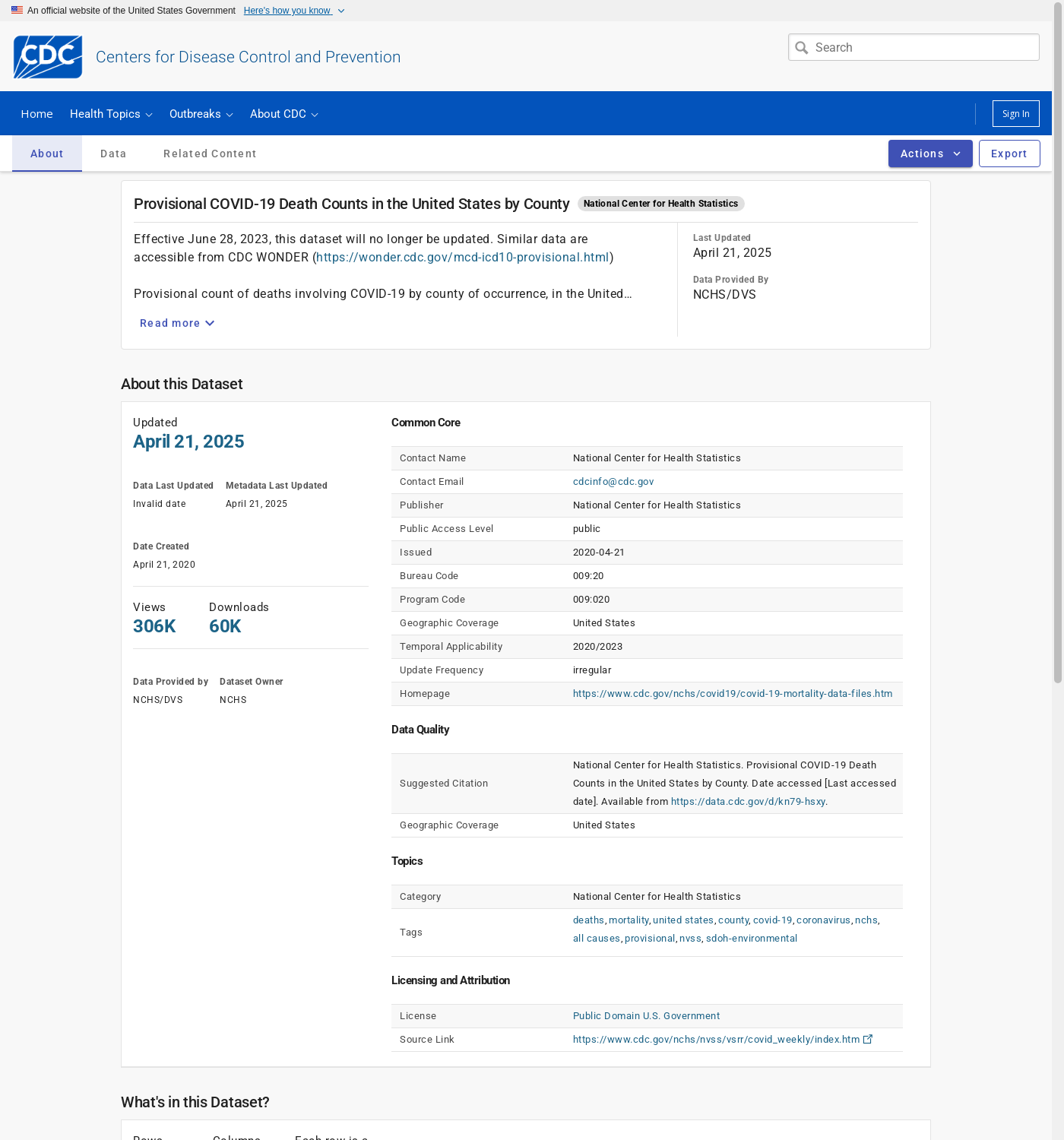Click the cdcinfo@cdc.gov email link
This screenshot has height=1140, width=1064.
coord(613,482)
